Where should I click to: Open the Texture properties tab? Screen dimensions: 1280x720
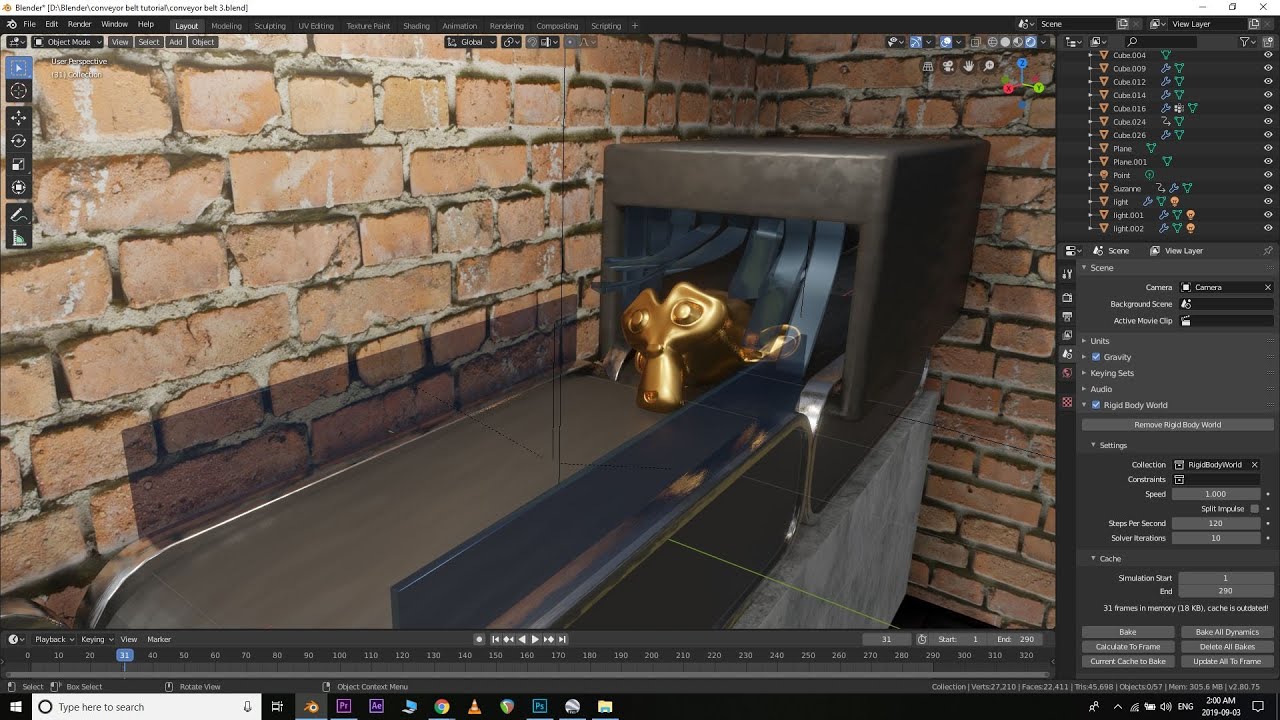coord(1067,402)
